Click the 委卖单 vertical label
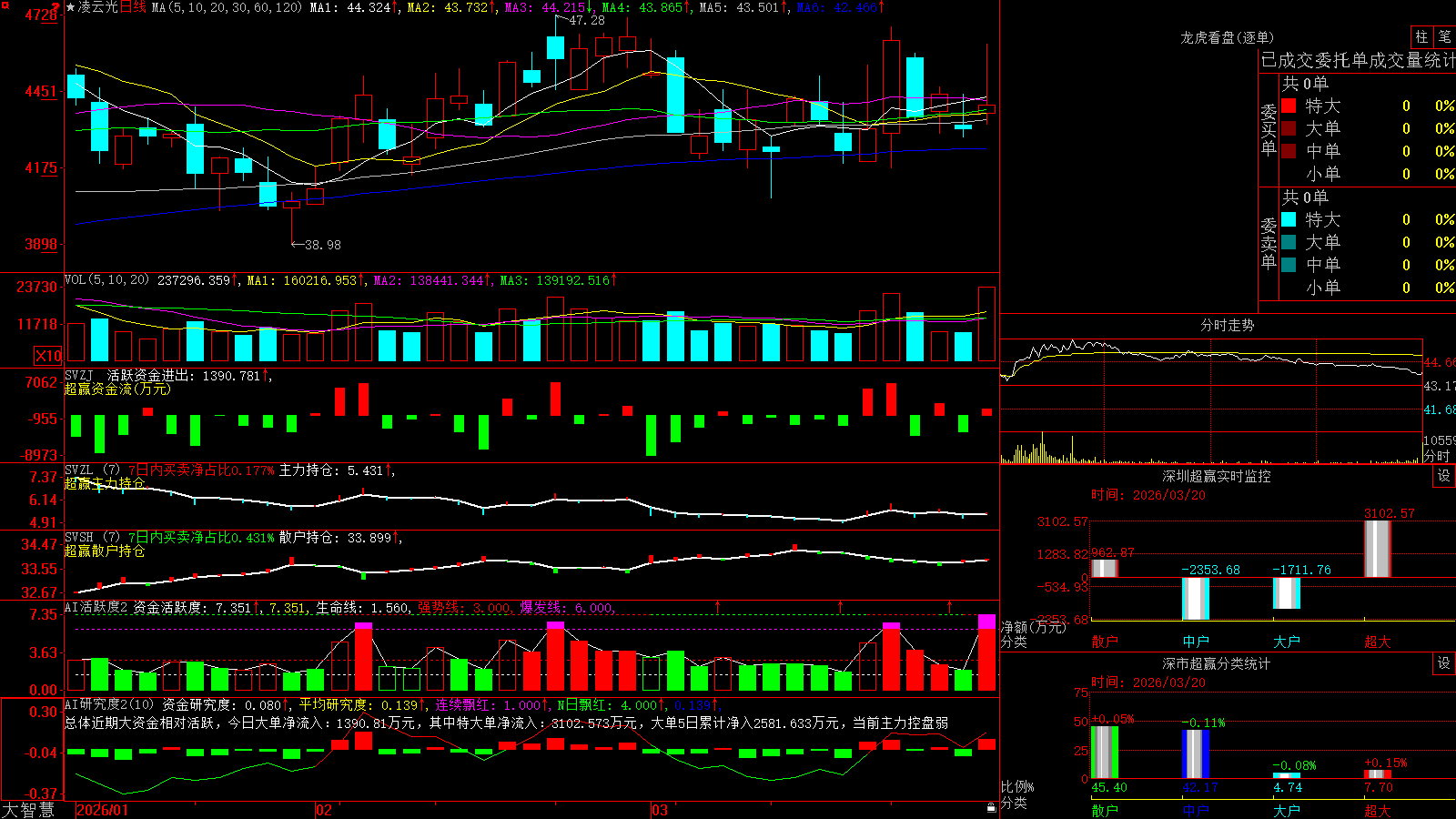 tap(1269, 243)
